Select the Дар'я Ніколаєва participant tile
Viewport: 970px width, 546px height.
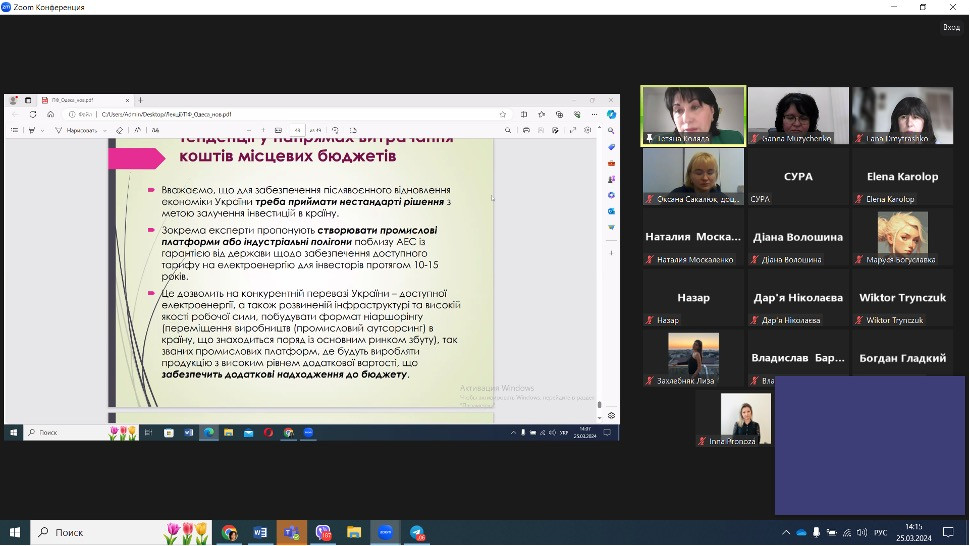coord(798,297)
